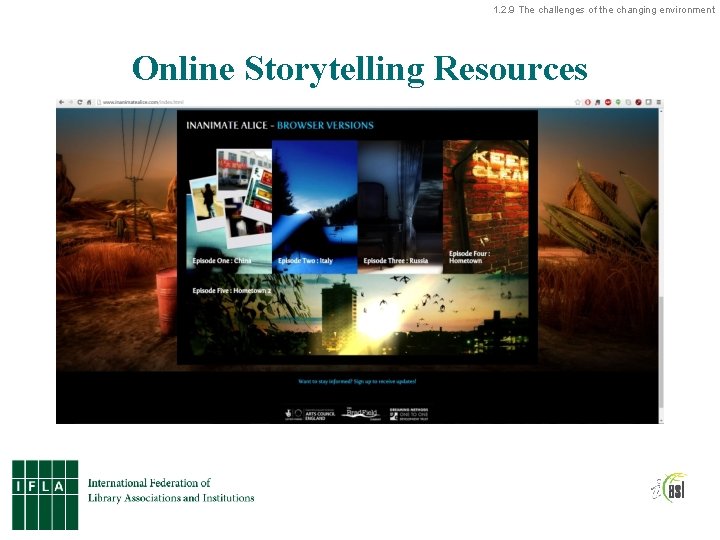Viewport: 720px width, 540px height.
Task: Click the 'Browser Versions' heading text
Action: point(325,125)
